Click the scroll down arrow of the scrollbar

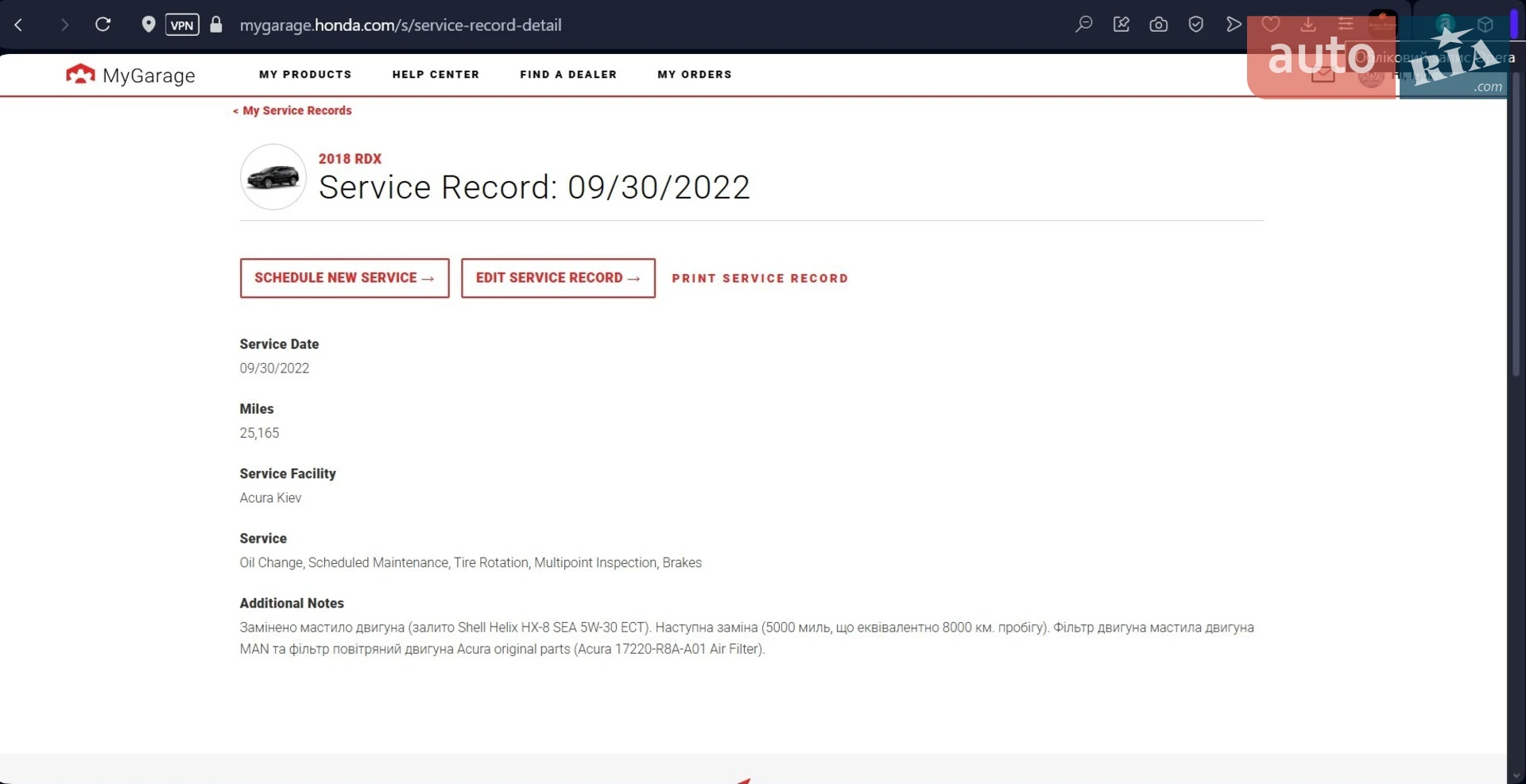click(1516, 776)
